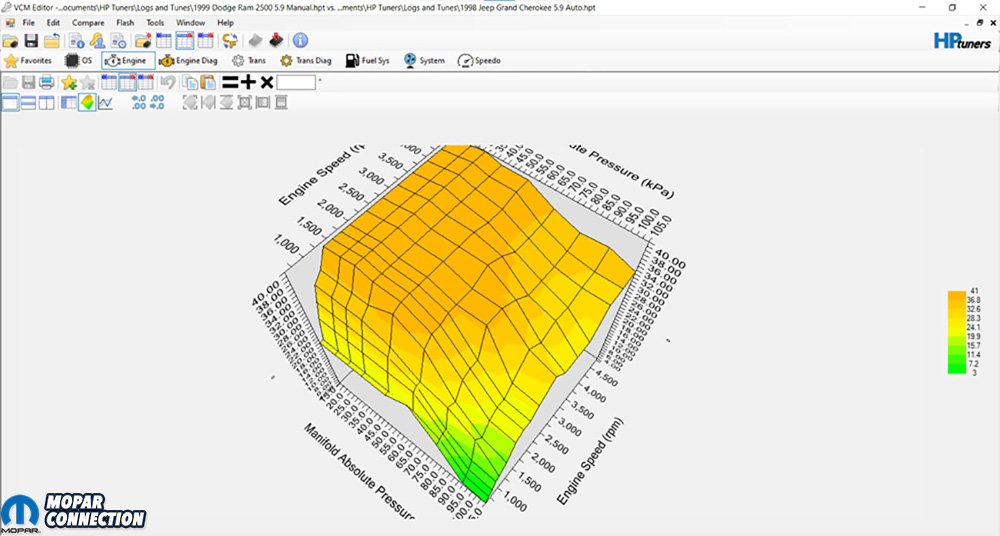Toggle the split horizontal layout view

click(29, 102)
